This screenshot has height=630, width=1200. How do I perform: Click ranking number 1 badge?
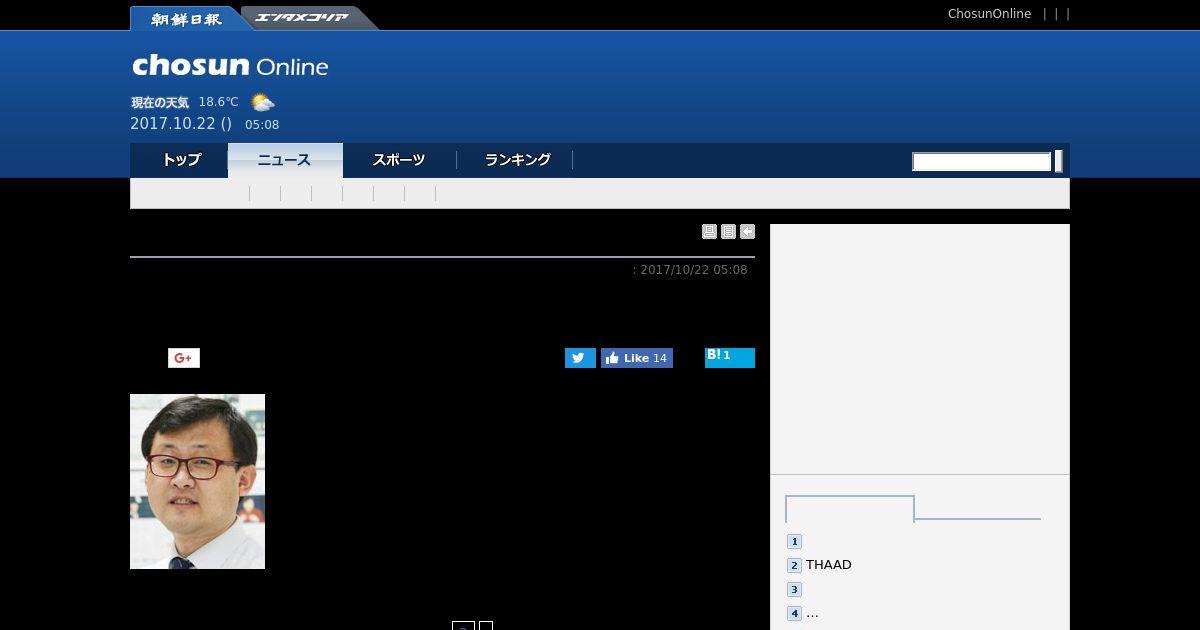coord(794,541)
